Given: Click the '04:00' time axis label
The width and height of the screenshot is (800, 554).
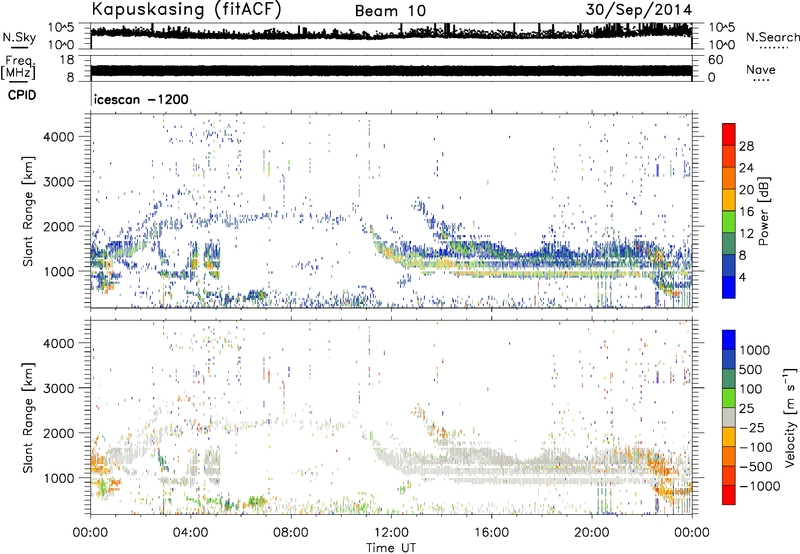Looking at the screenshot, I should 191,533.
